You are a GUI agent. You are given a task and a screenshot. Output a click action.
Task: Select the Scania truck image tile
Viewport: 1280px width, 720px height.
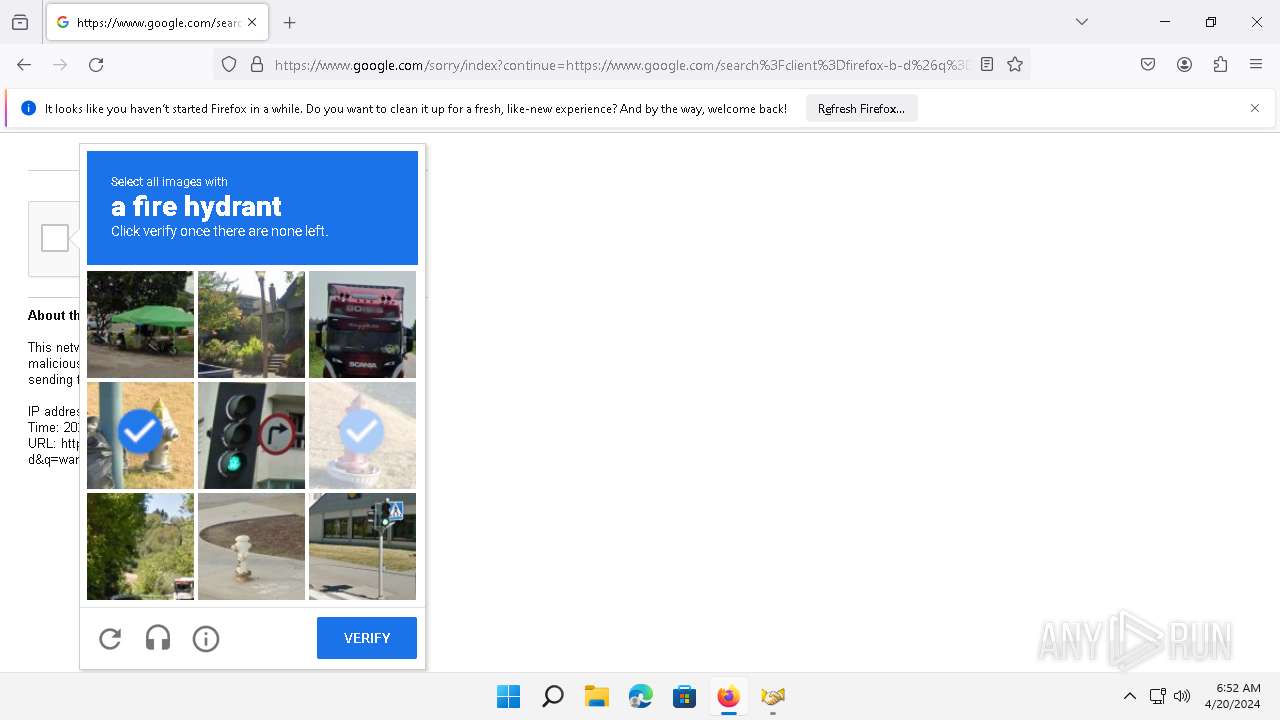[x=362, y=324]
